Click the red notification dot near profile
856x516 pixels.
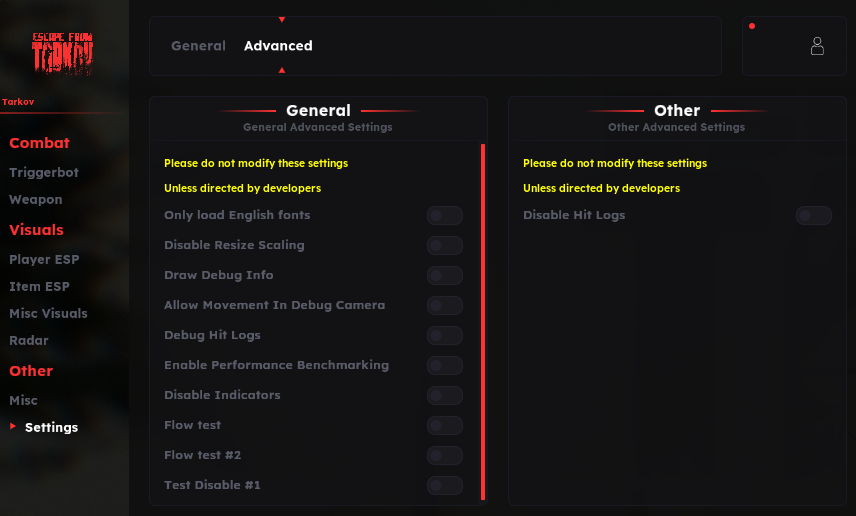(752, 26)
